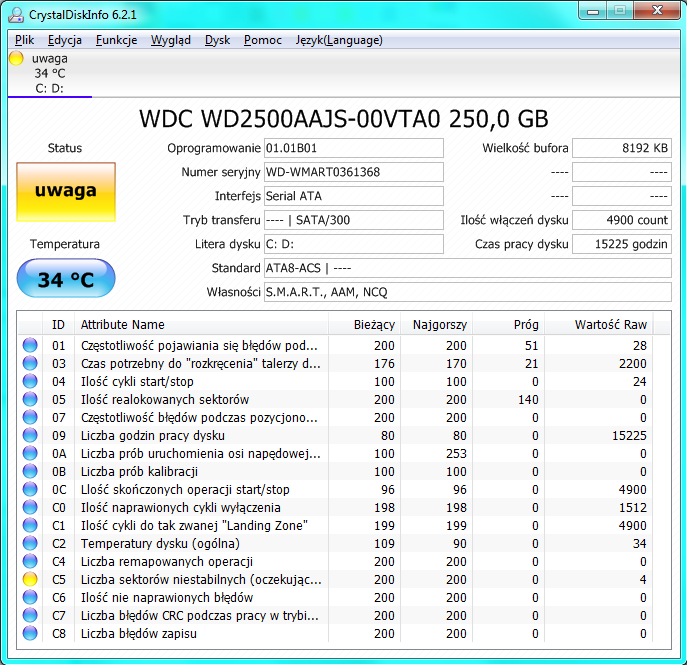Screen dimensions: 687x665
Task: Click status circle for attribute C6
Action: coord(30,597)
